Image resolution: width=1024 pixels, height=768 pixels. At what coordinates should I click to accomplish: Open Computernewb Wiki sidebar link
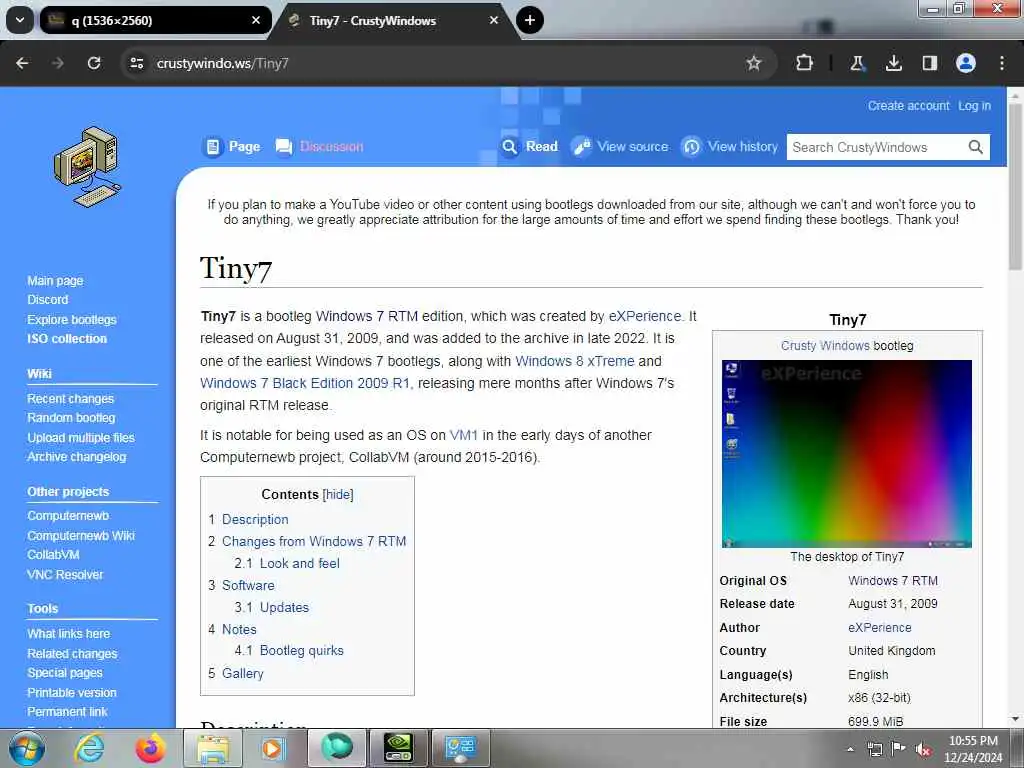81,536
